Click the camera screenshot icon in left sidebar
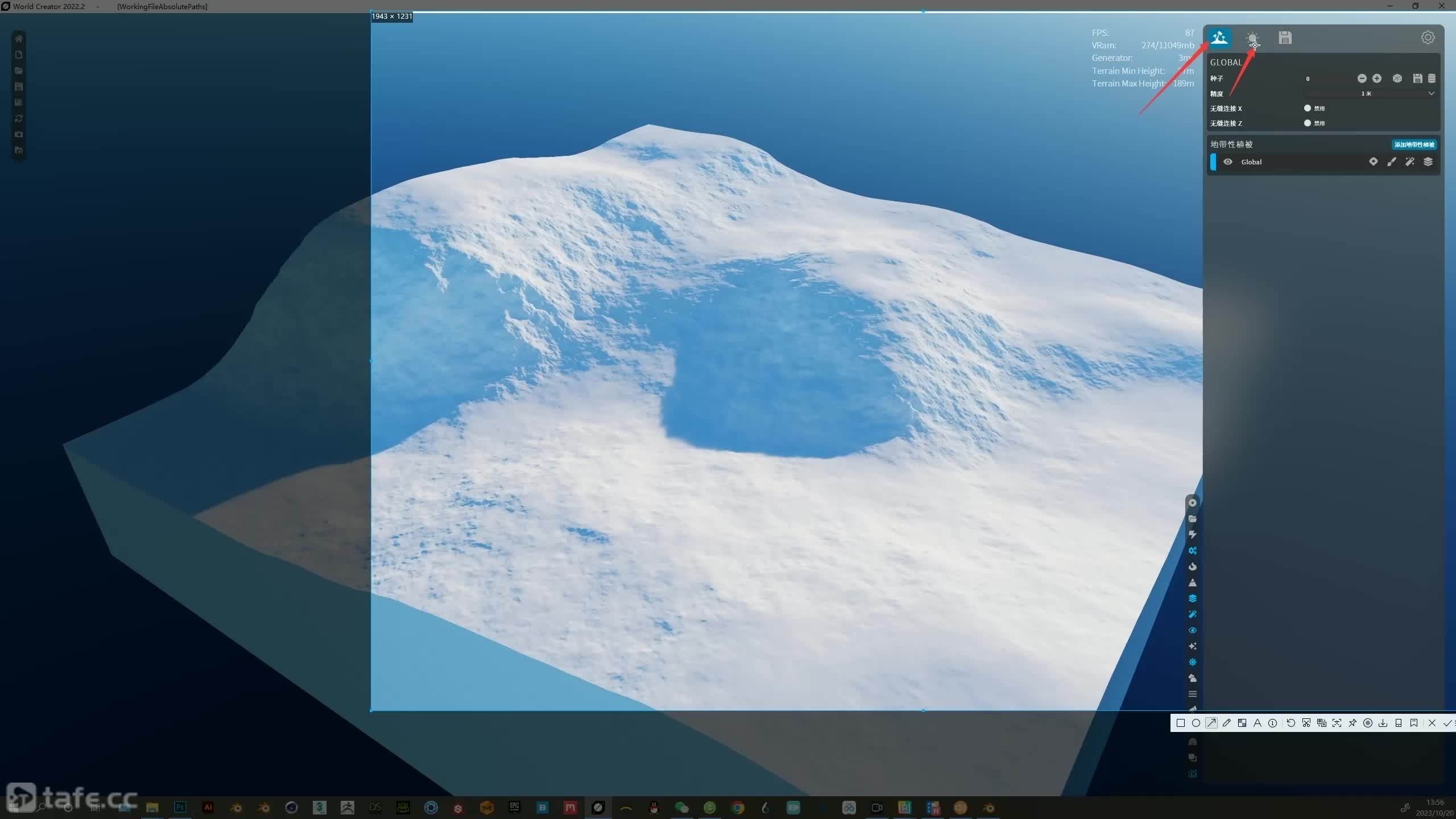Viewport: 1456px width, 819px height. (19, 134)
